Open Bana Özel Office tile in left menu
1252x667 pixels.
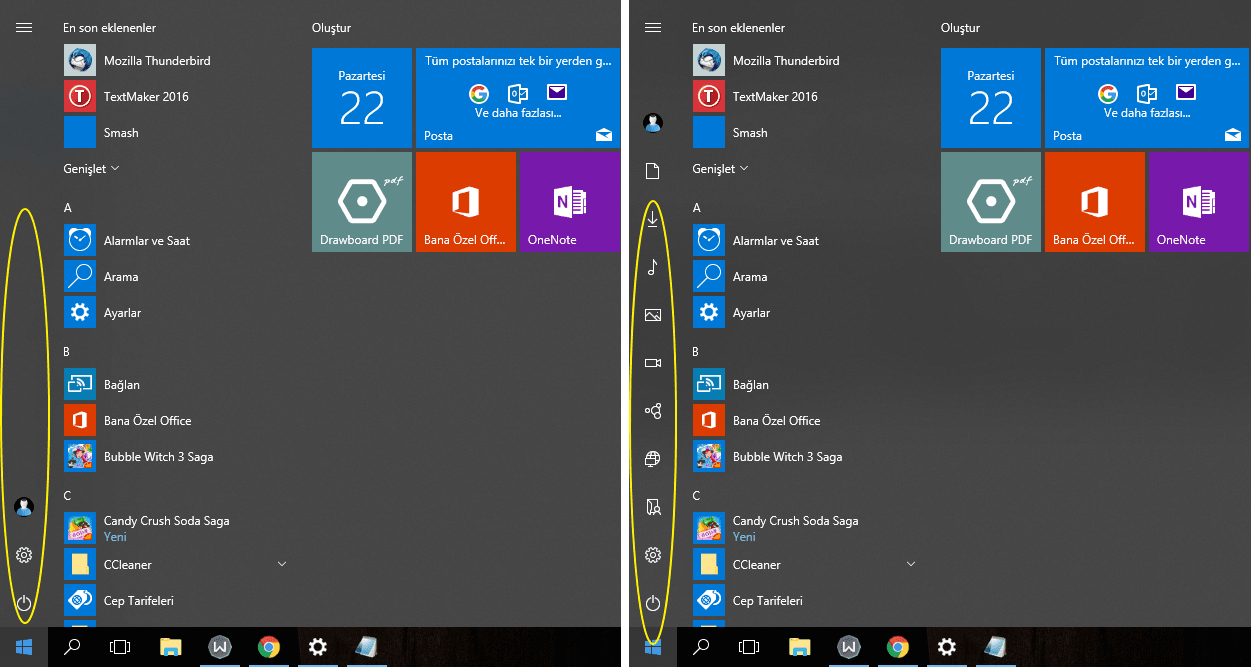pos(466,202)
